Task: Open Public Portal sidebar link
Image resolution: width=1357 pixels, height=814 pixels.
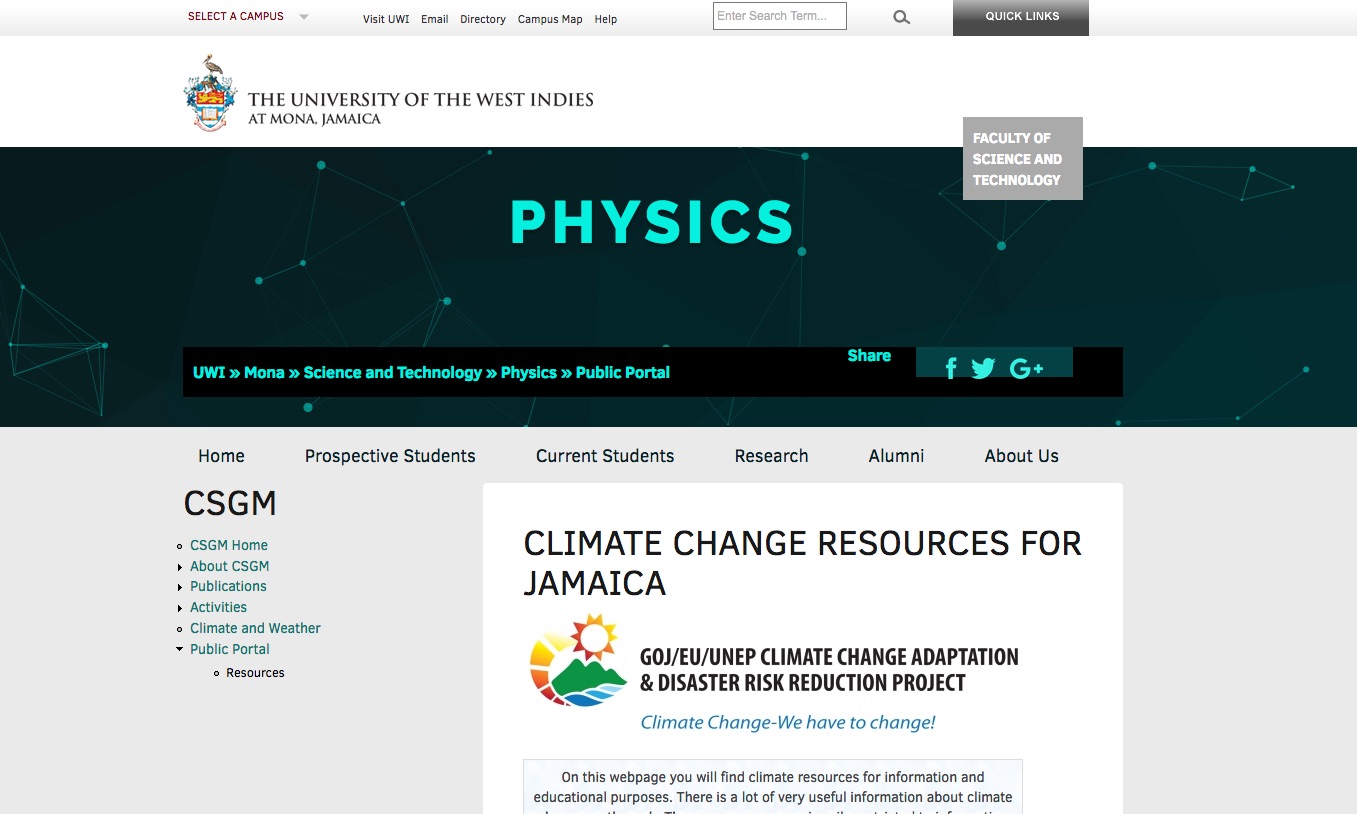Action: (x=230, y=649)
